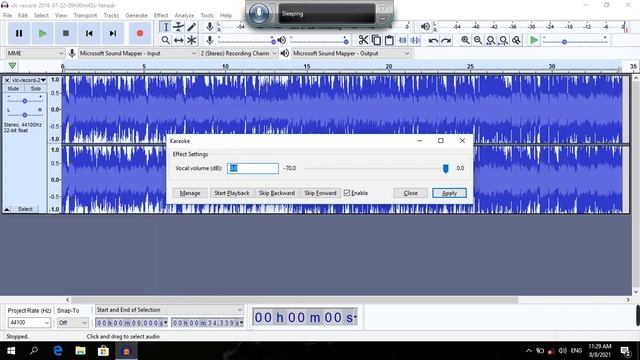This screenshot has height=360, width=640.
Task: Click Fit project to width icon
Action: point(504,40)
